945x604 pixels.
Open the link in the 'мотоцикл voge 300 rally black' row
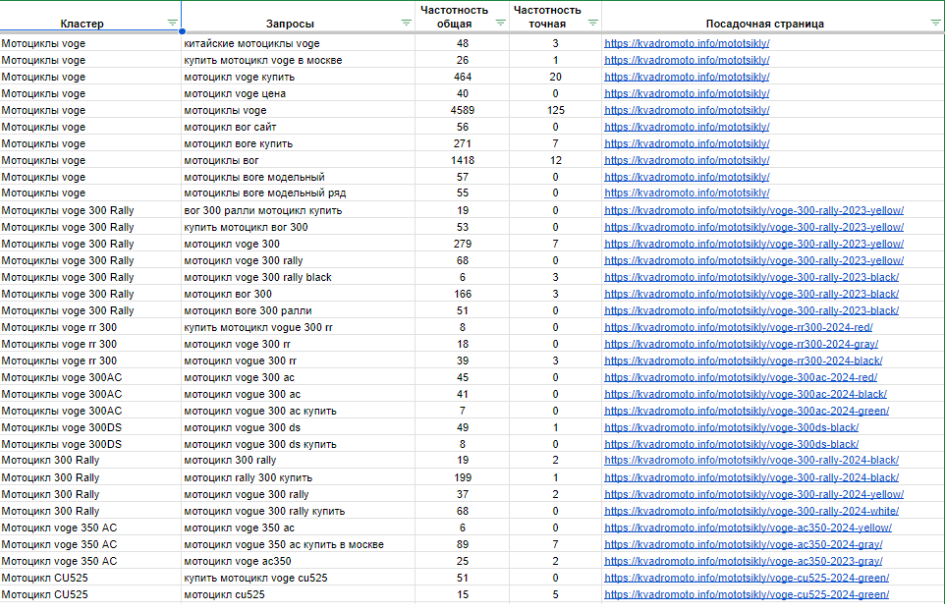(x=752, y=277)
